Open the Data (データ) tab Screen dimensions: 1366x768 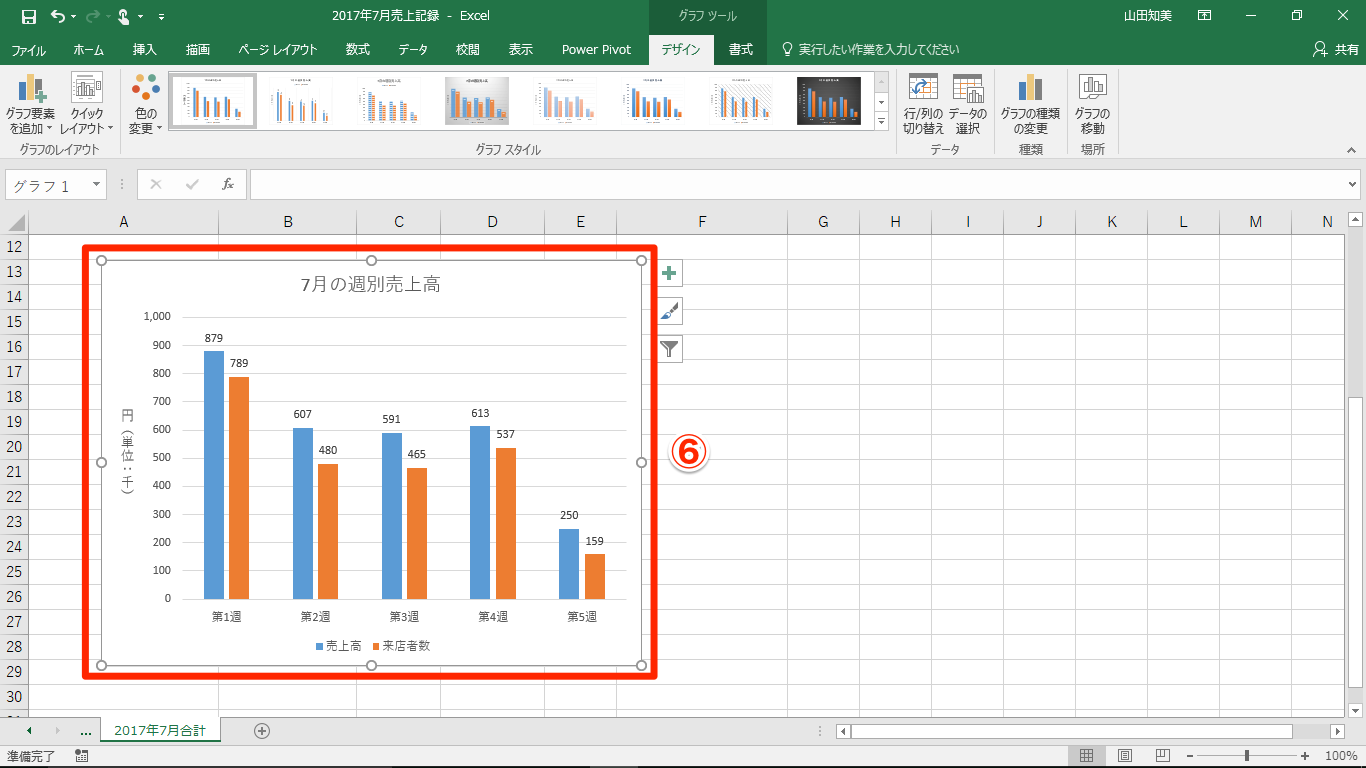coord(413,49)
